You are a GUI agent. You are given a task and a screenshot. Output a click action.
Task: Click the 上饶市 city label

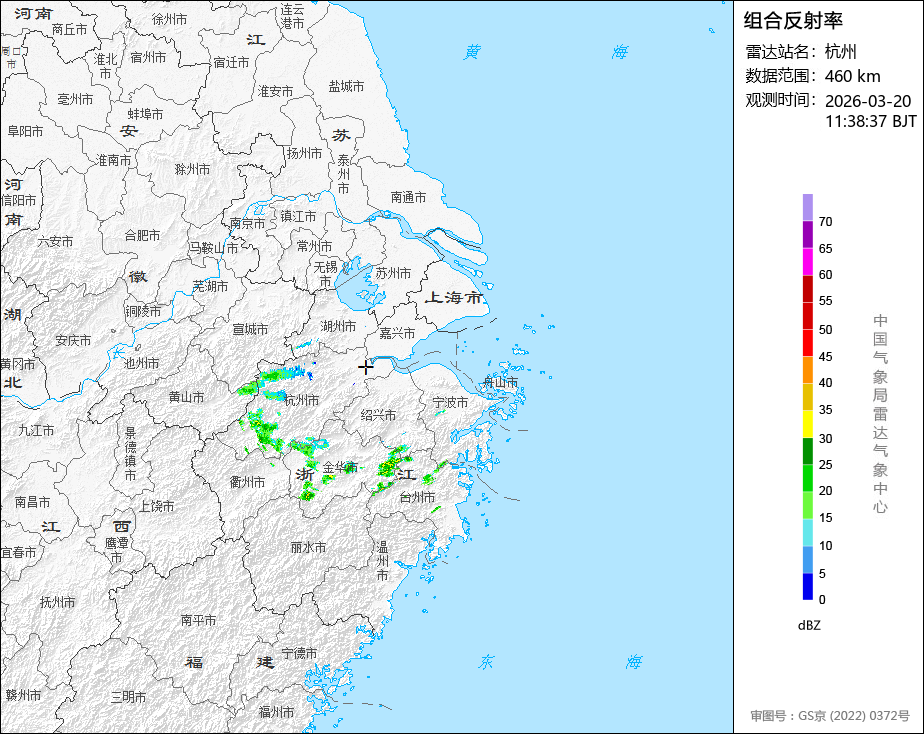coord(156,506)
